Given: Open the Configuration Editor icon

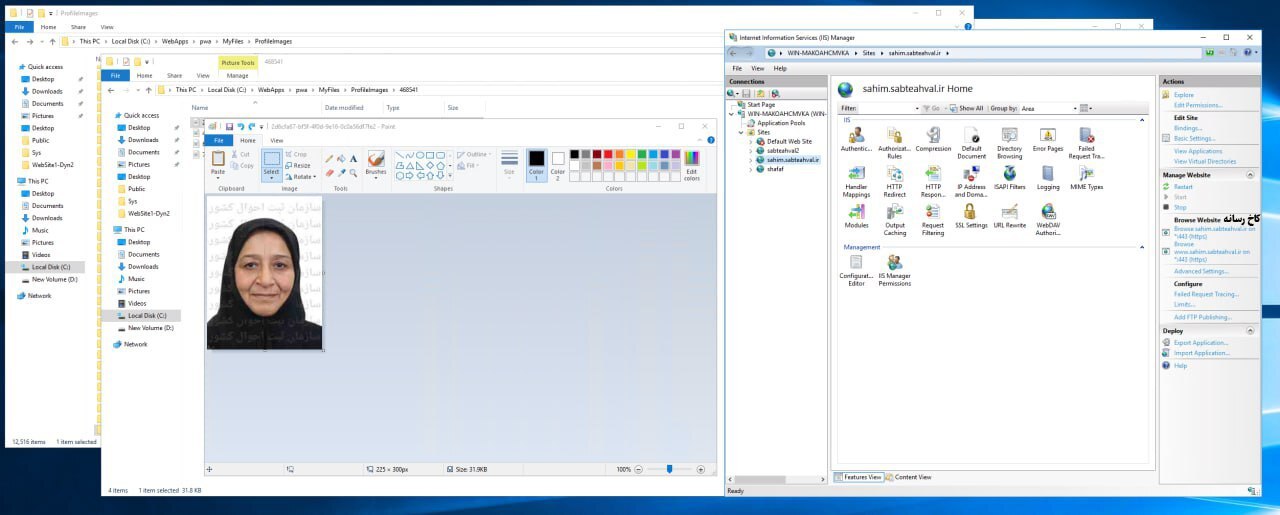Looking at the screenshot, I should (x=856, y=270).
